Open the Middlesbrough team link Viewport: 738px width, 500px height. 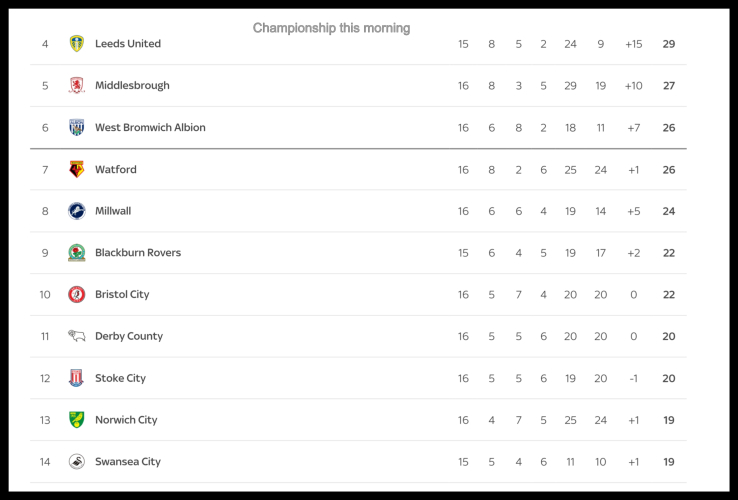click(132, 86)
